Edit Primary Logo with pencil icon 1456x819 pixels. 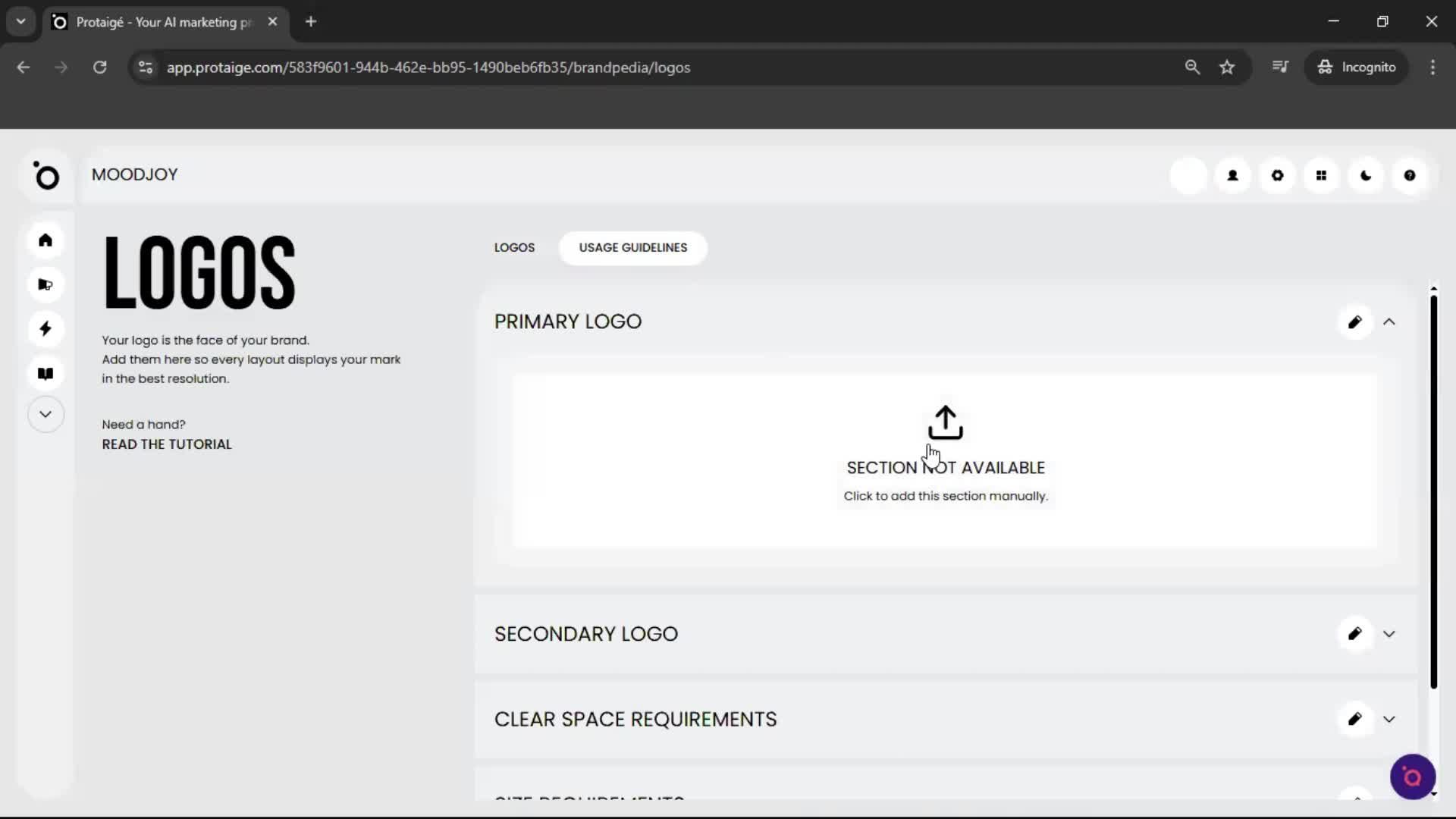tap(1355, 322)
